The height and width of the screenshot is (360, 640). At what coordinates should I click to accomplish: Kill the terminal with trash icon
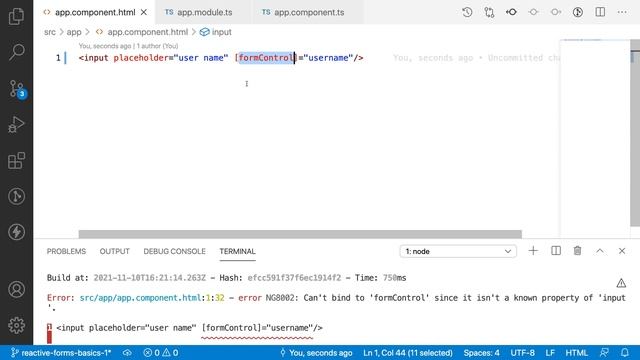pos(578,251)
